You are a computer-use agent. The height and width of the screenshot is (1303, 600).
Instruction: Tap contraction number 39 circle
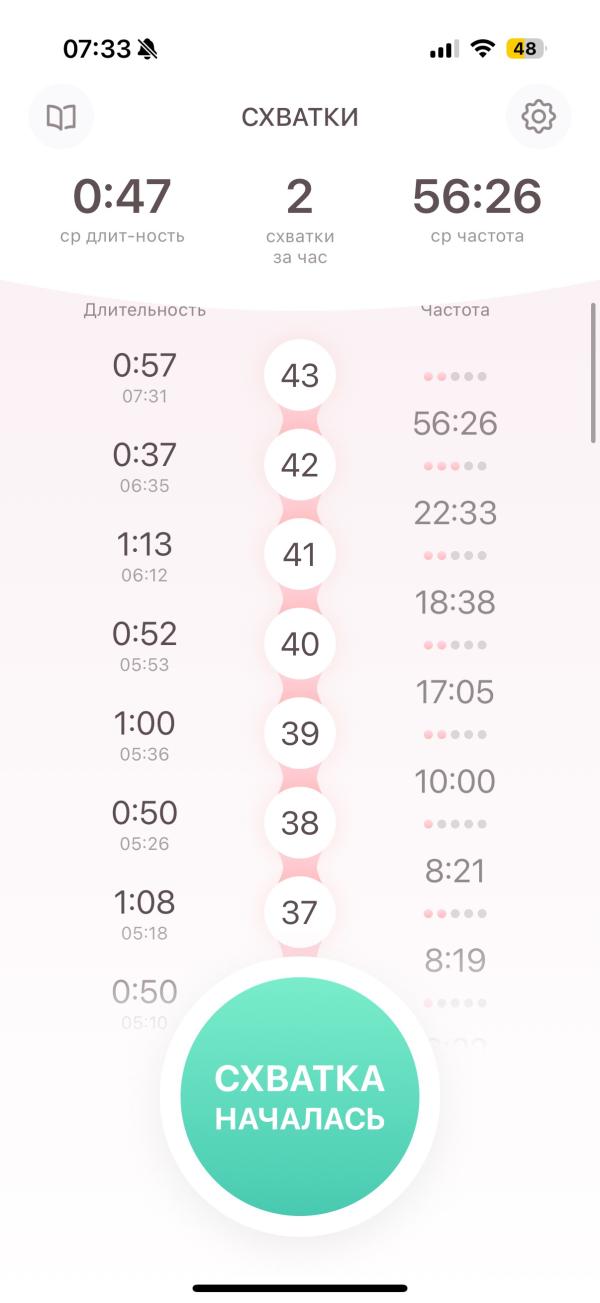(300, 734)
